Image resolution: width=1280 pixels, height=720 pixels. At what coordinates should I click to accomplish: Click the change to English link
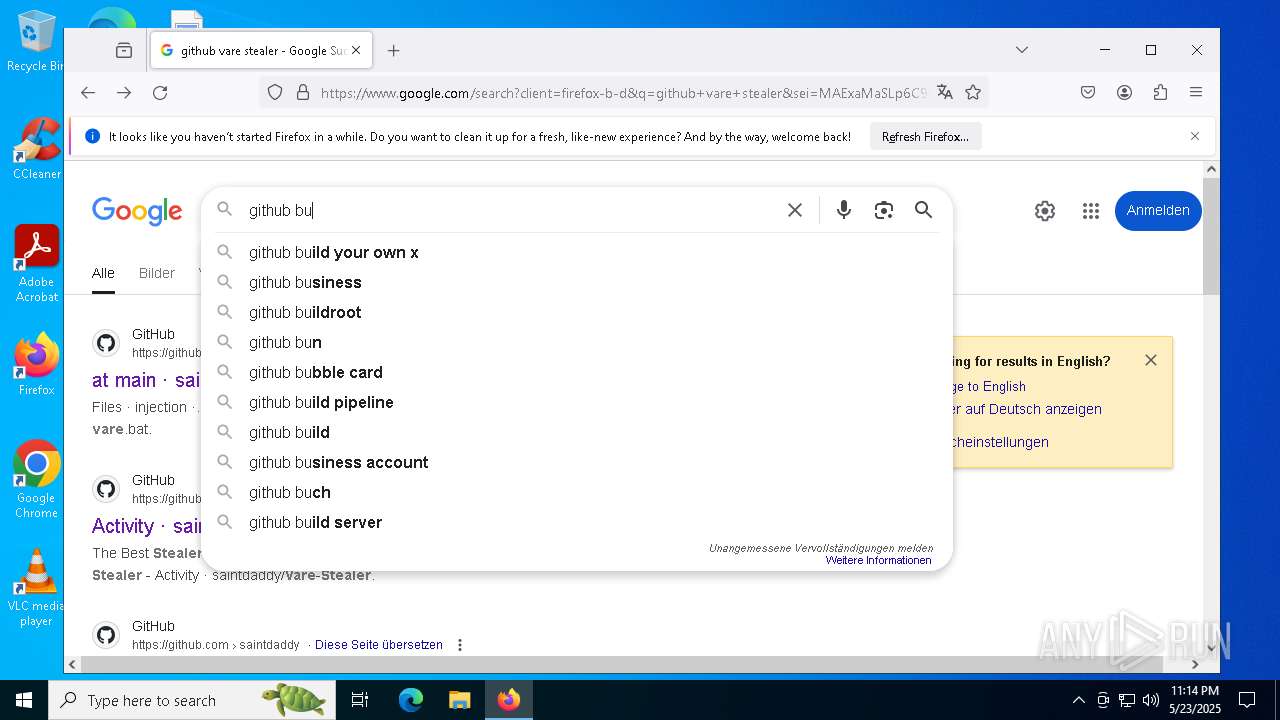pyautogui.click(x=990, y=387)
